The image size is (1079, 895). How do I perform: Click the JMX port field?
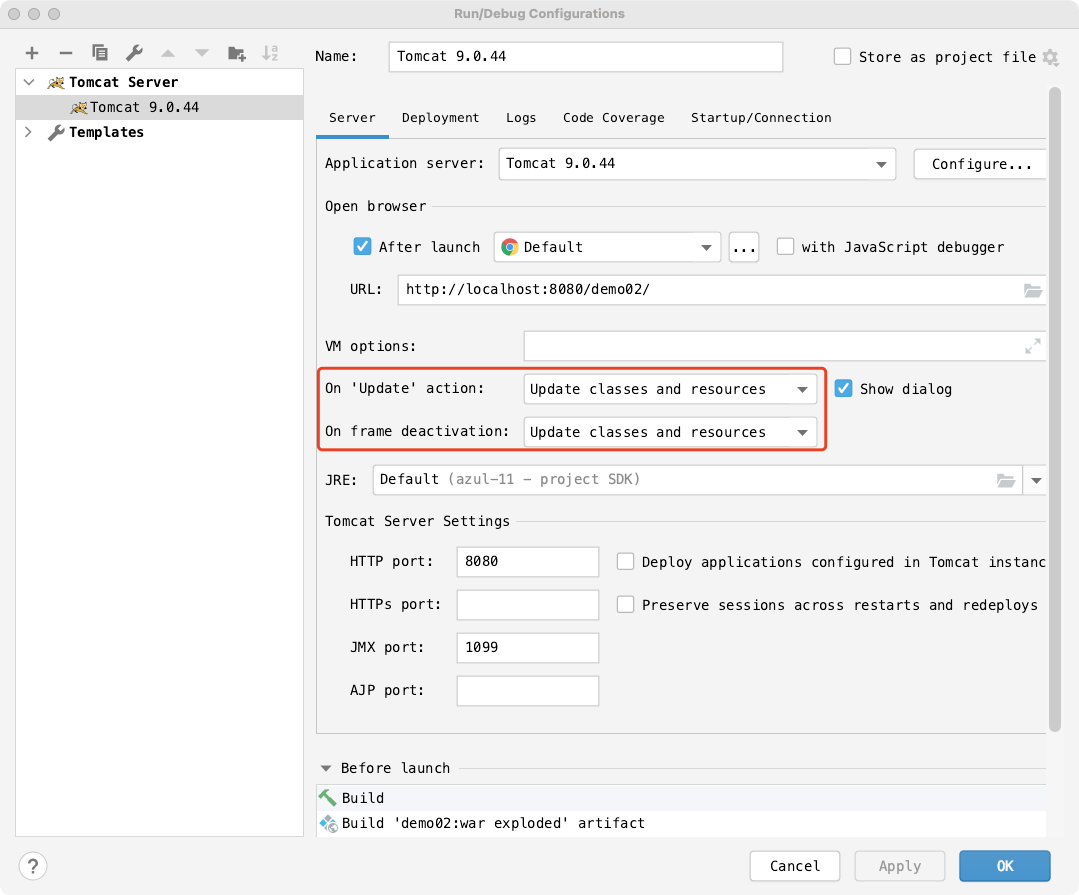click(x=528, y=647)
